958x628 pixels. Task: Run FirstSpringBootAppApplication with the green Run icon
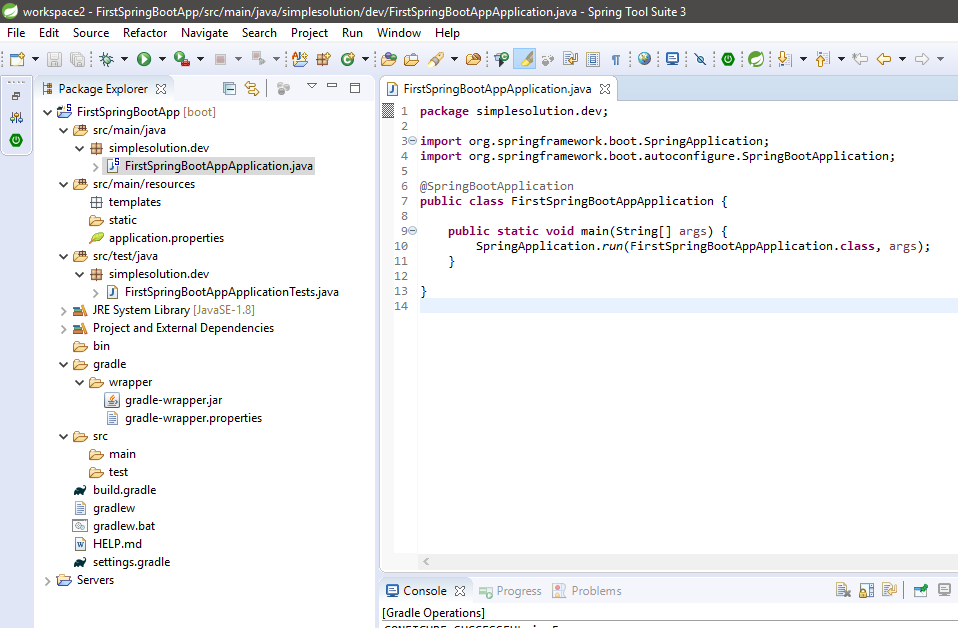click(x=144, y=57)
